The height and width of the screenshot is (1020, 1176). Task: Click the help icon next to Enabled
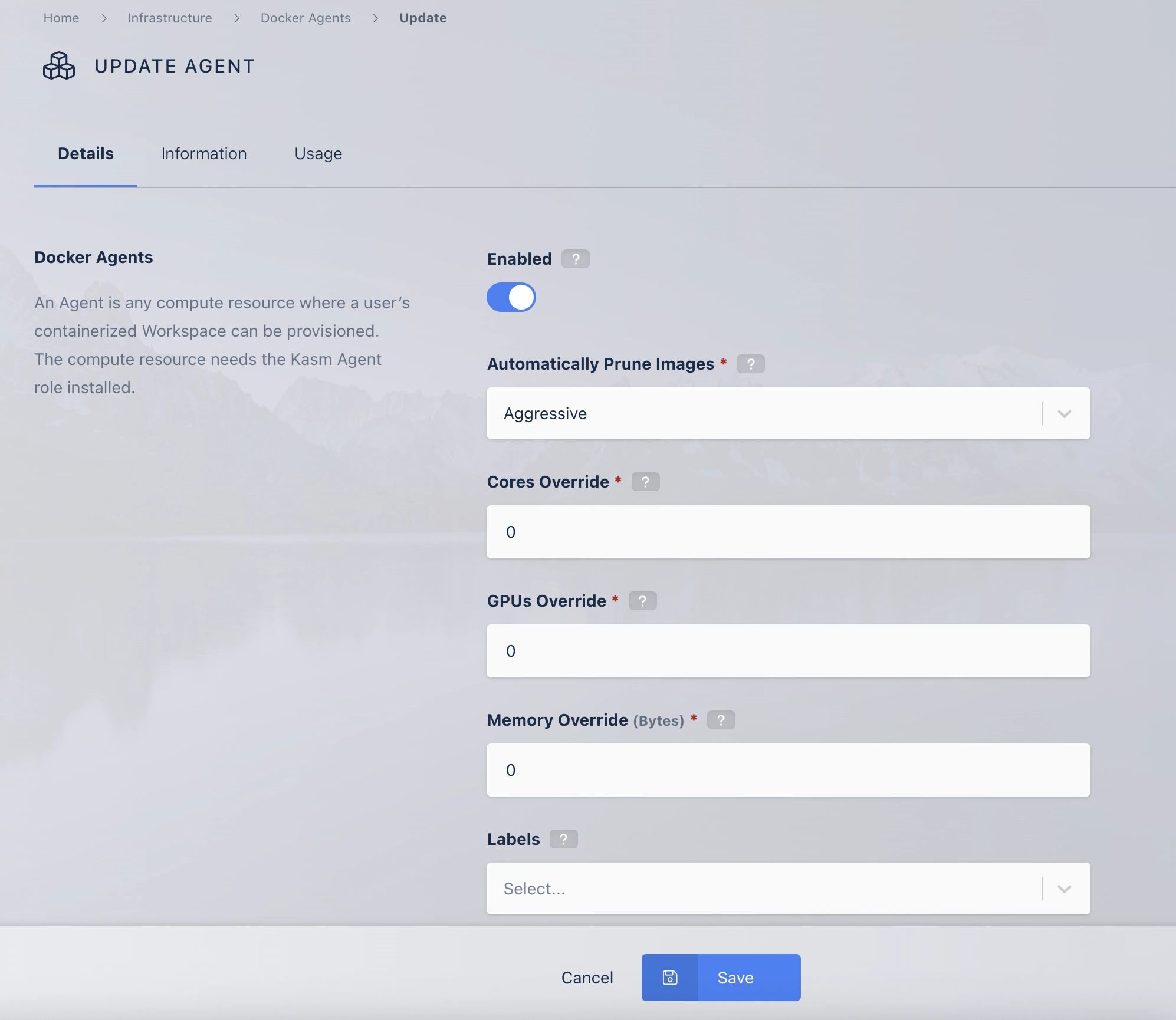click(575, 259)
